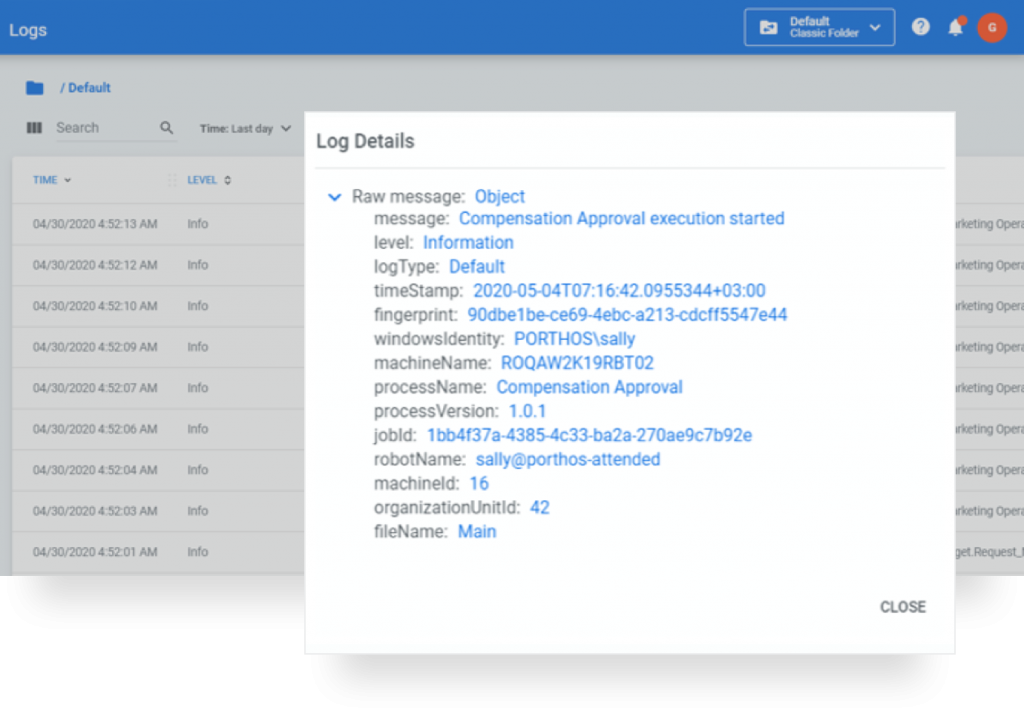Select log row 04/30/2020 4:52:07 AM
The image size is (1024, 714).
(158, 388)
